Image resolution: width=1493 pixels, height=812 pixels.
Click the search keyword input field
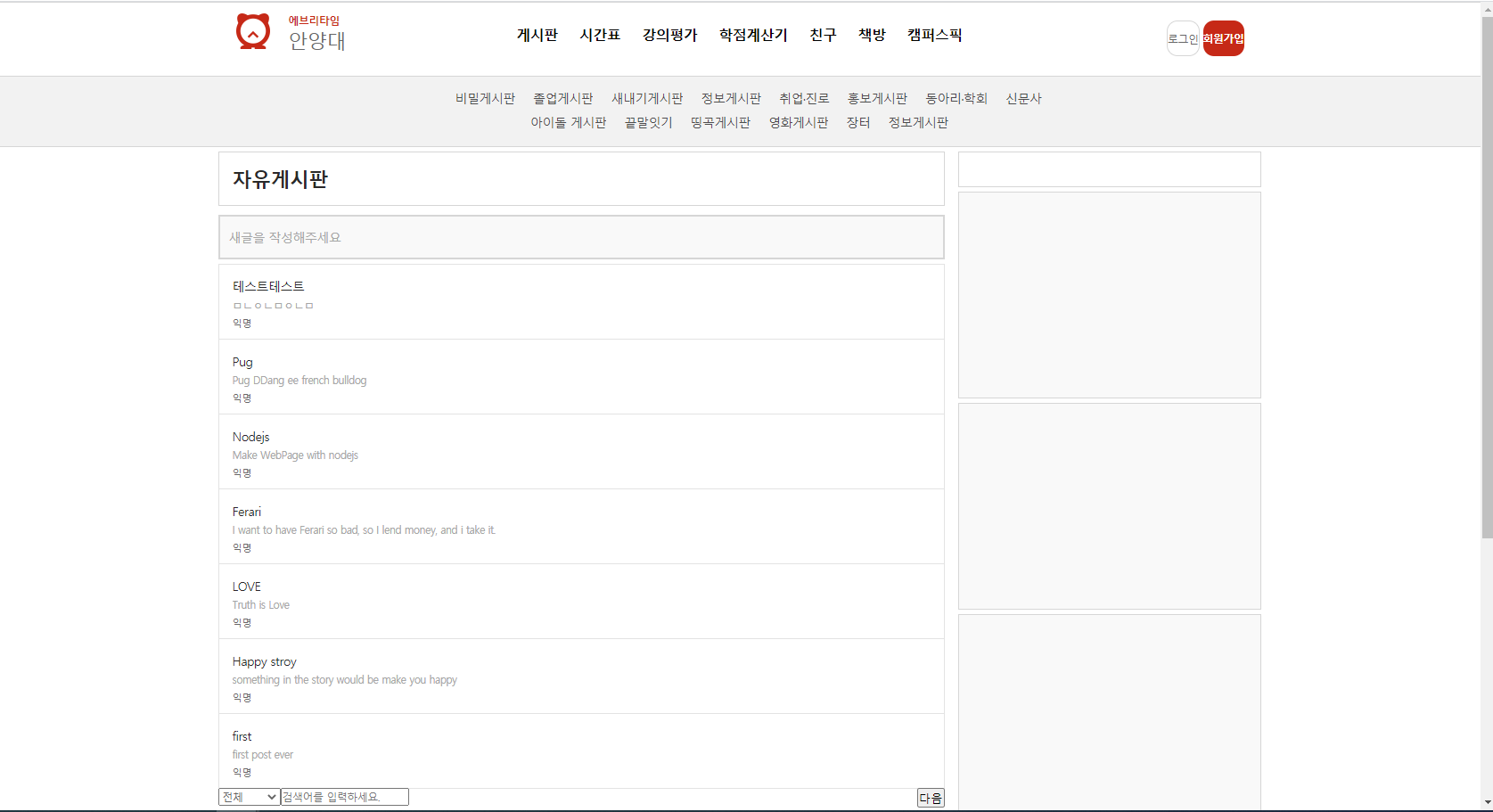[x=344, y=796]
